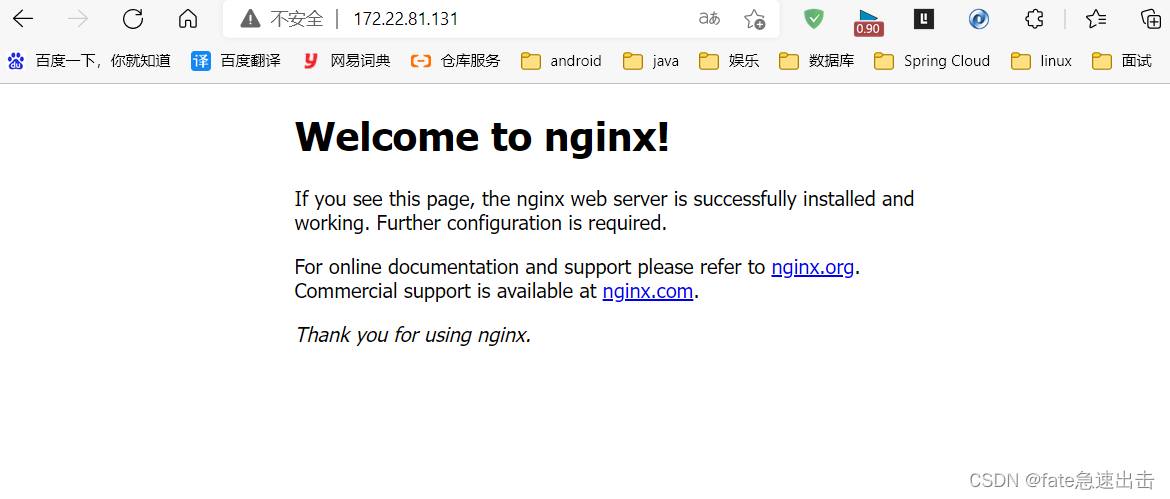1170x499 pixels.
Task: Open the 仓库服务 bookmark
Action: (x=455, y=61)
